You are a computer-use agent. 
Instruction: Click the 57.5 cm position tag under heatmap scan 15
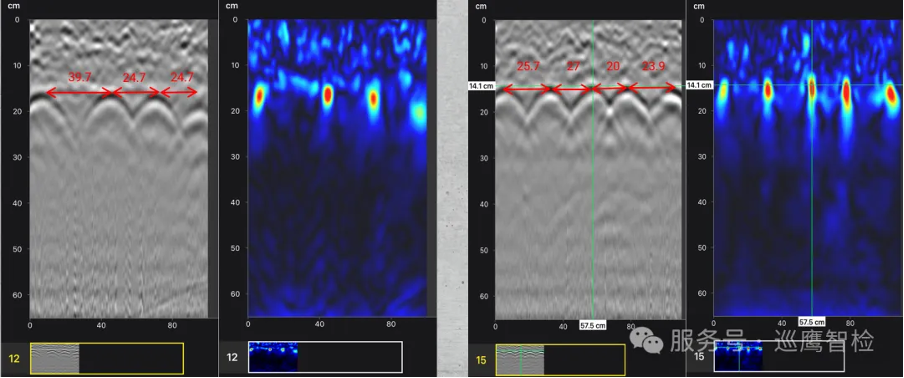click(812, 321)
